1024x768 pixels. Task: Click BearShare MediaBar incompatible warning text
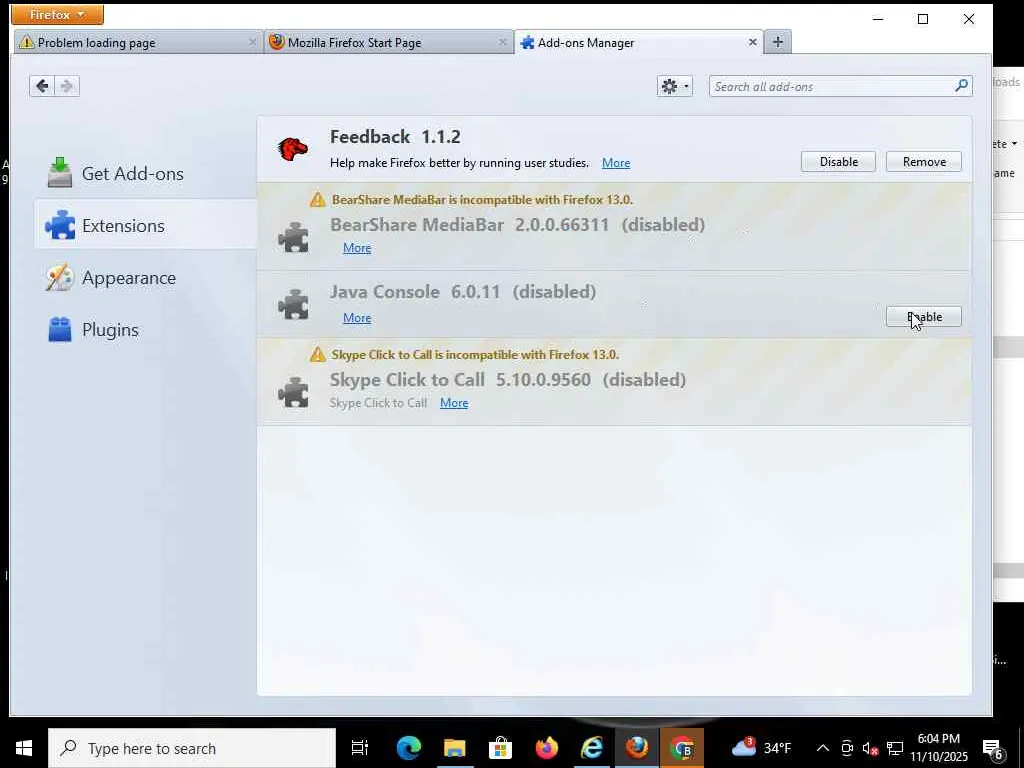482,199
